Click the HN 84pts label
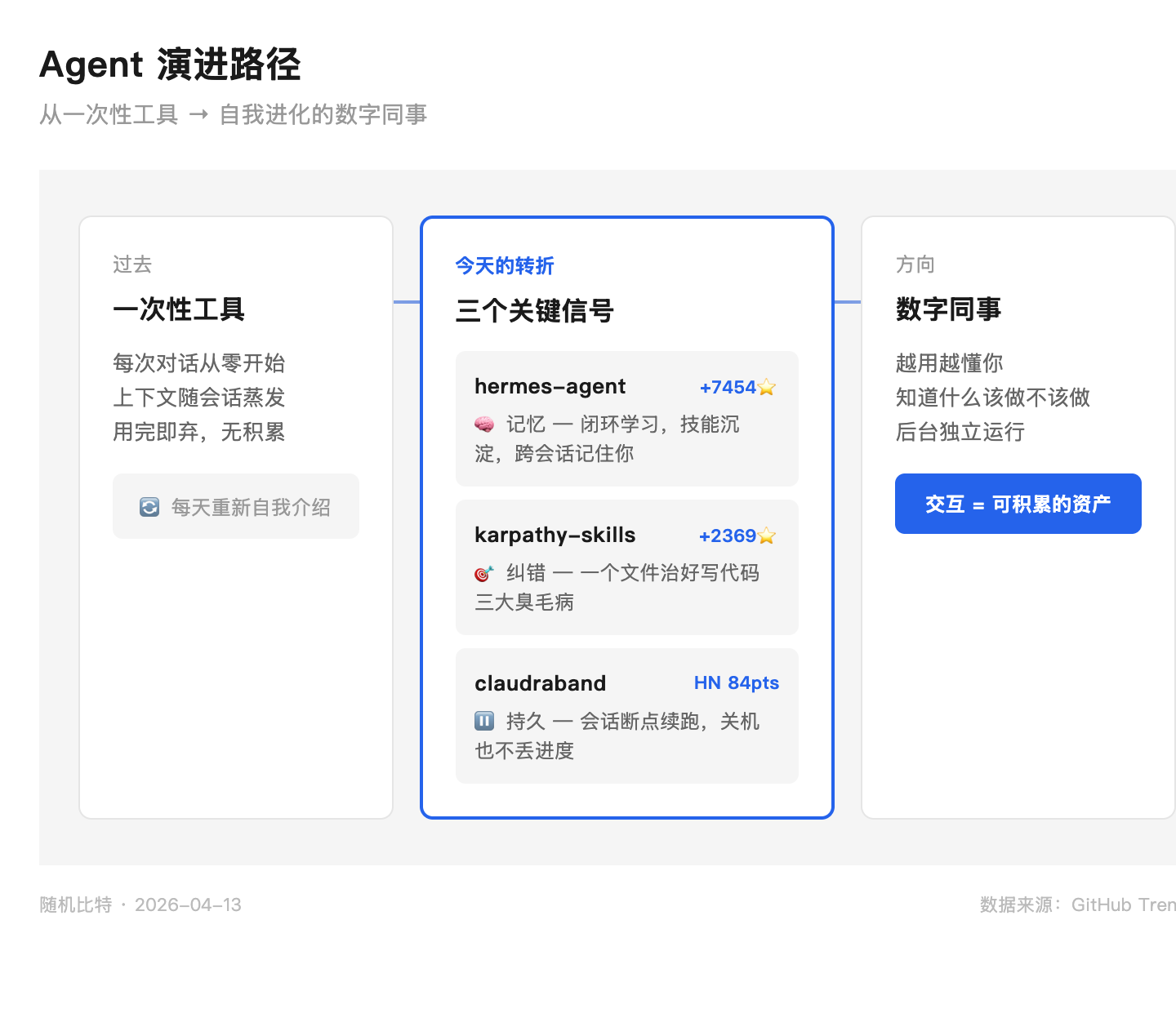1176x1009 pixels. (x=737, y=683)
